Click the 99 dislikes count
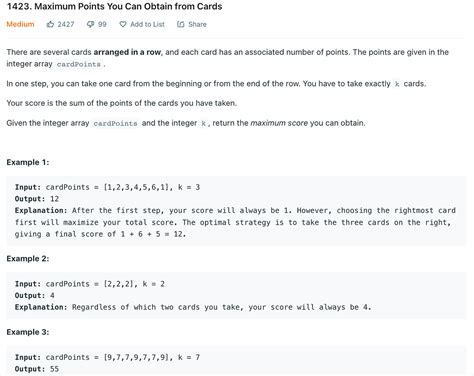The width and height of the screenshot is (474, 376). coord(102,24)
